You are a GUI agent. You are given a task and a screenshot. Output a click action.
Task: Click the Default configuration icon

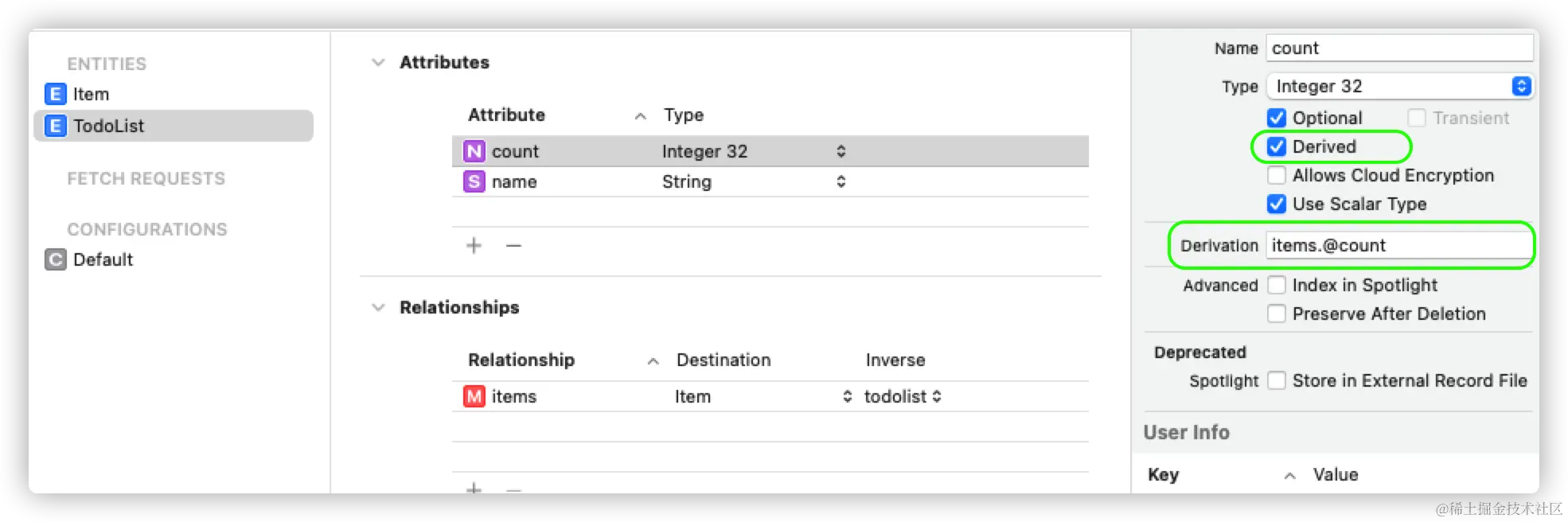coord(55,259)
